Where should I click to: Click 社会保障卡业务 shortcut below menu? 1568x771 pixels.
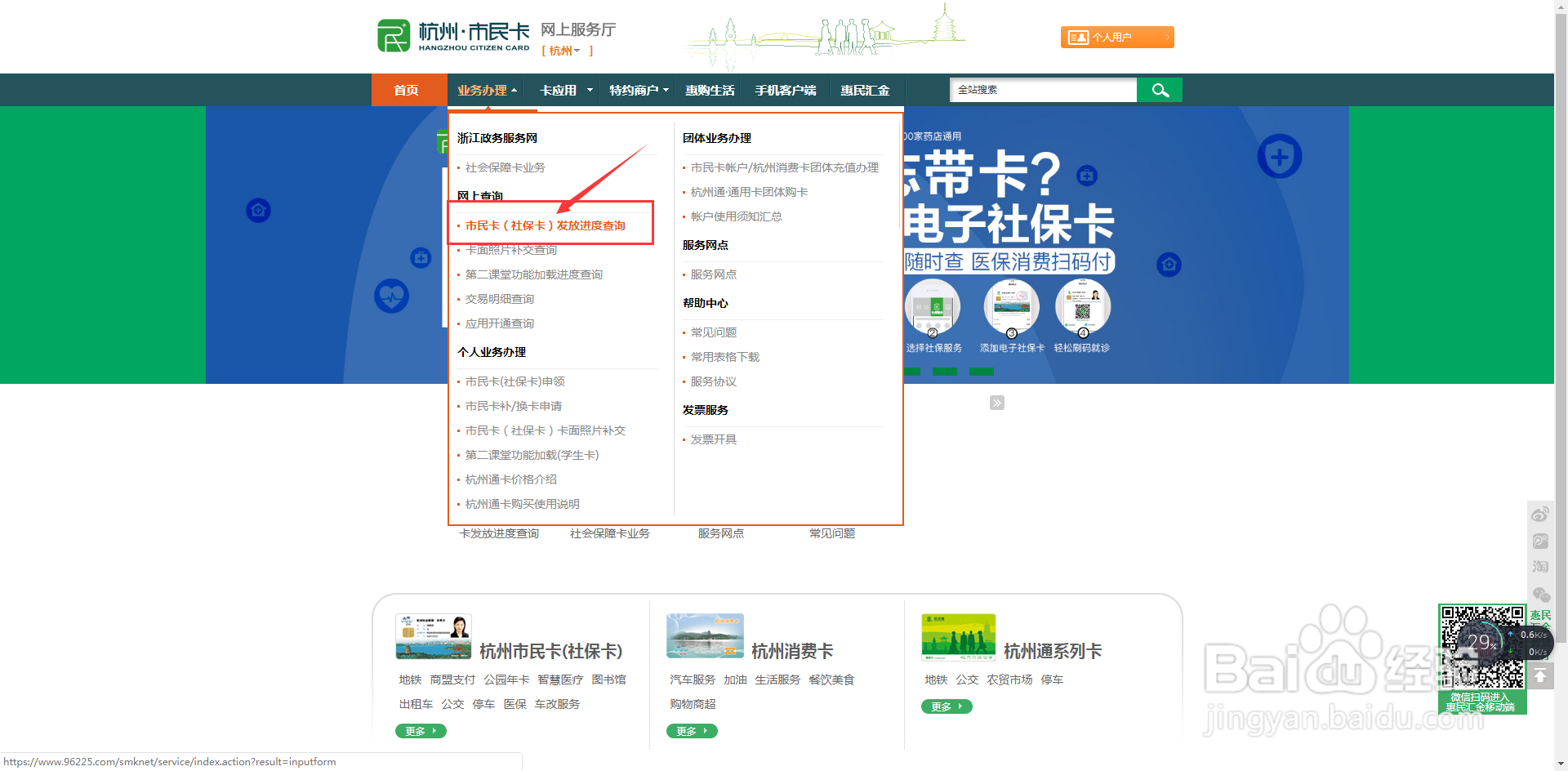[610, 533]
